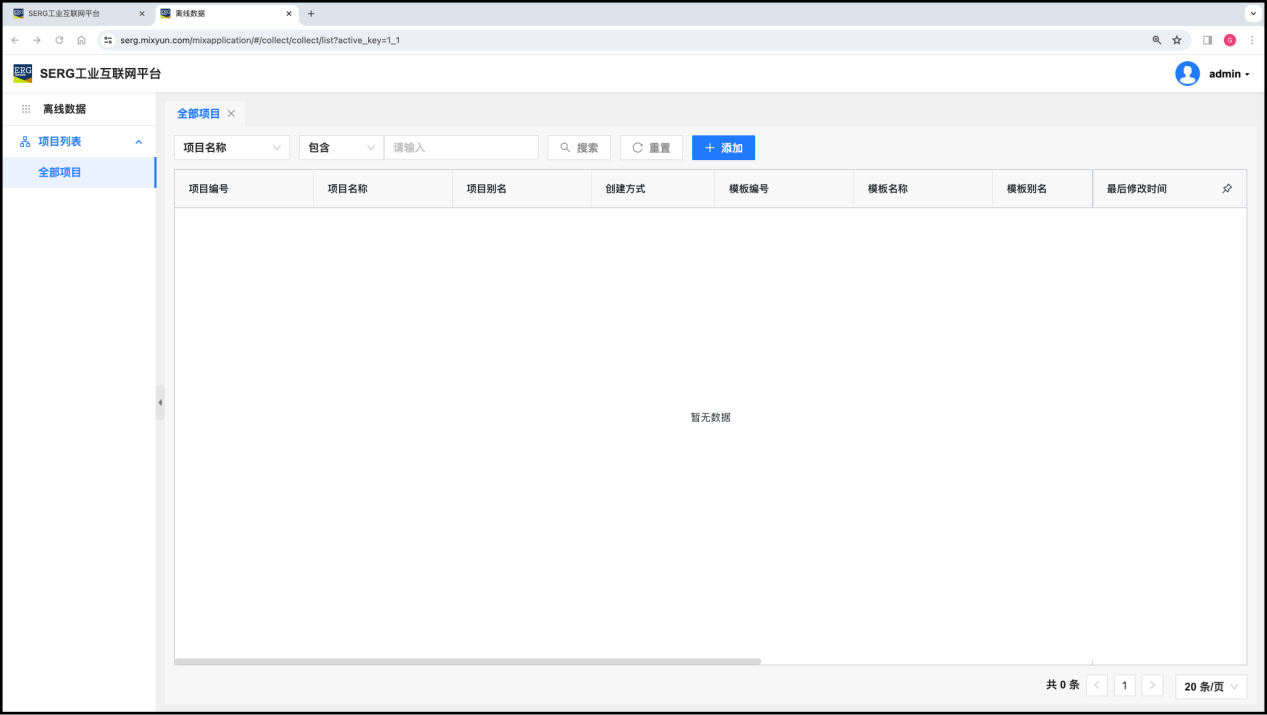Collapse the left sidebar handle
The image size is (1267, 715).
pyautogui.click(x=160, y=402)
